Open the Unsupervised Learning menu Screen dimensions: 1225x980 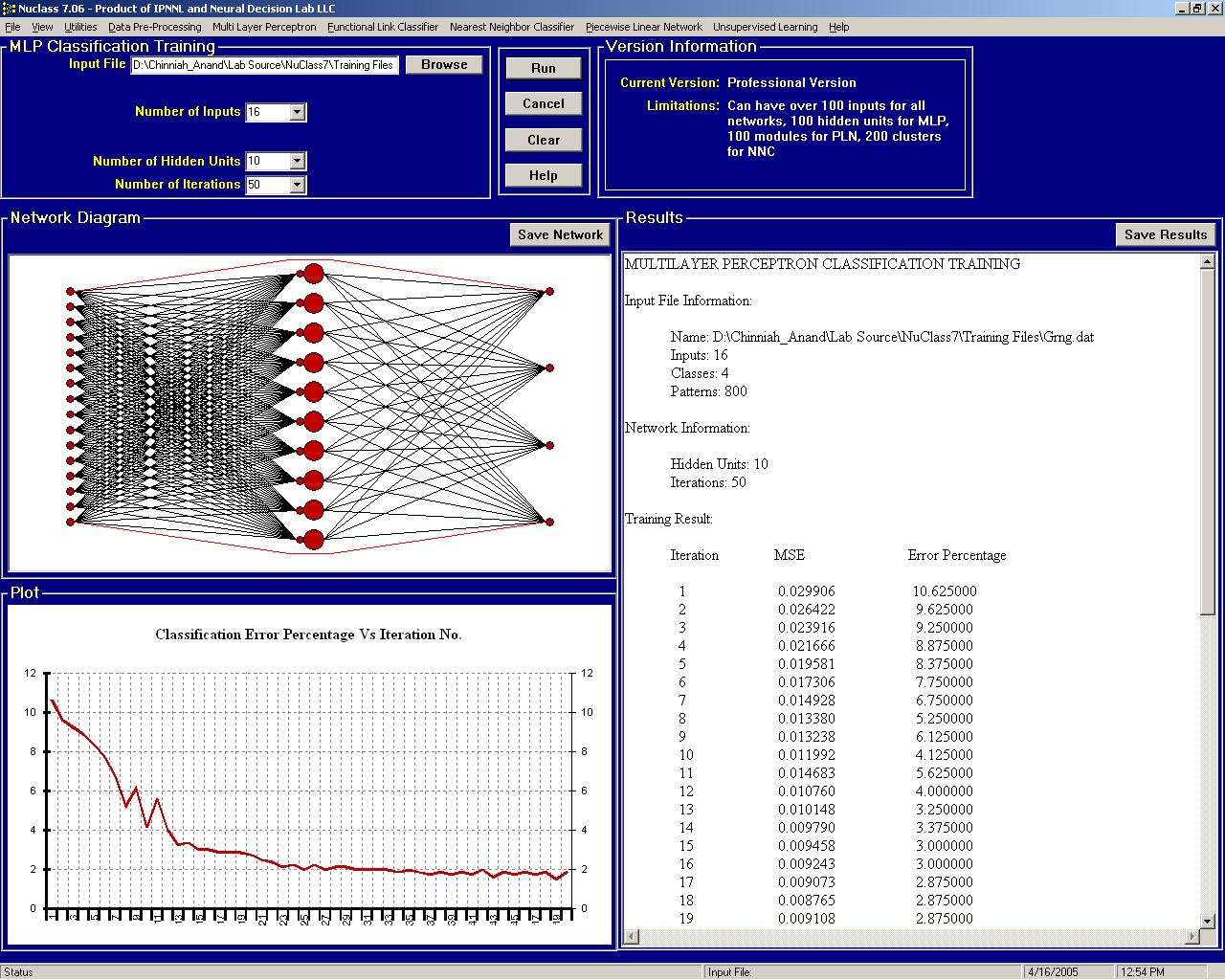click(765, 27)
